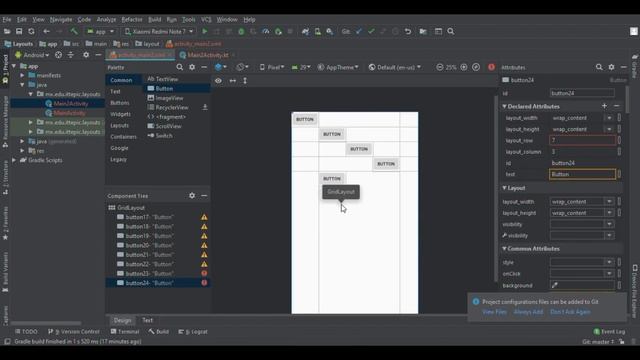Click the zoom to fit screen icon

coord(476,67)
